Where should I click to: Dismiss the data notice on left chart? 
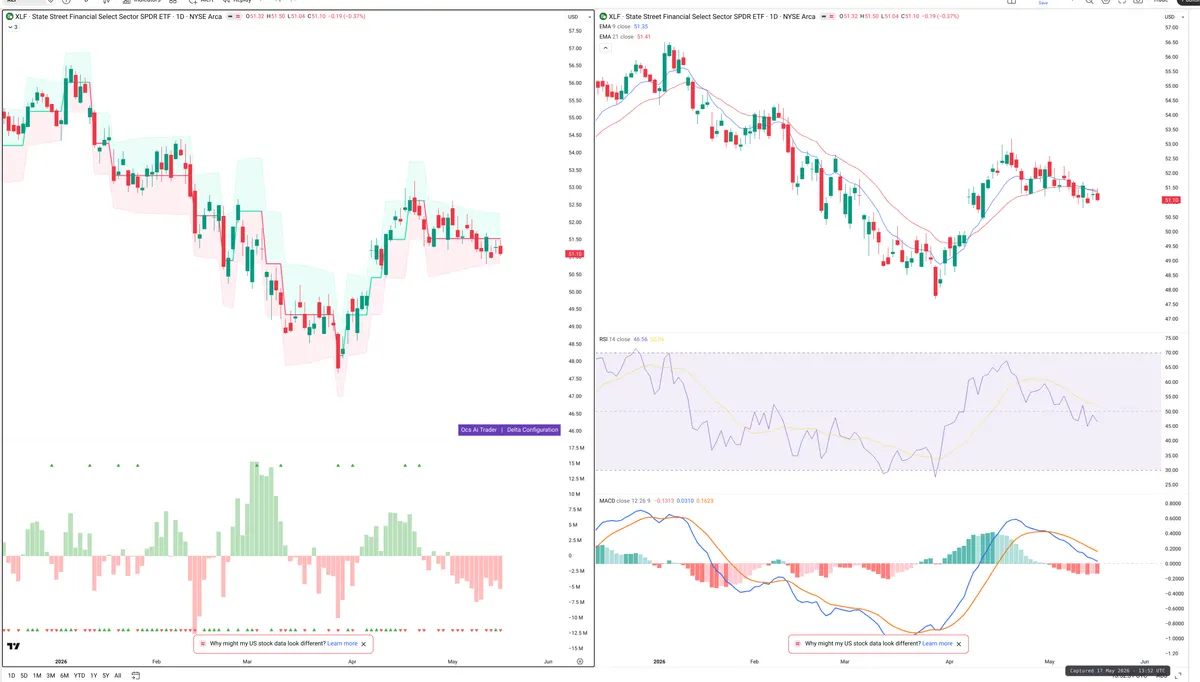click(364, 644)
